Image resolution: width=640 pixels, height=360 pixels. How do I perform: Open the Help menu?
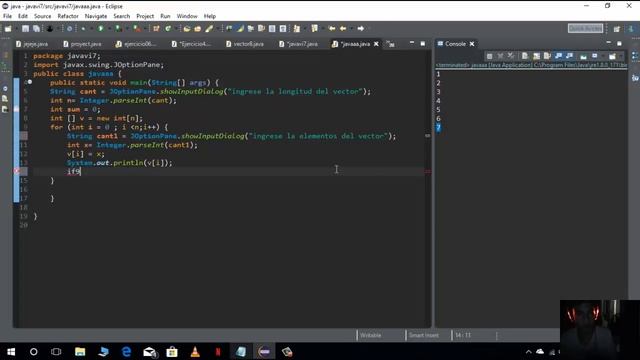click(x=210, y=16)
